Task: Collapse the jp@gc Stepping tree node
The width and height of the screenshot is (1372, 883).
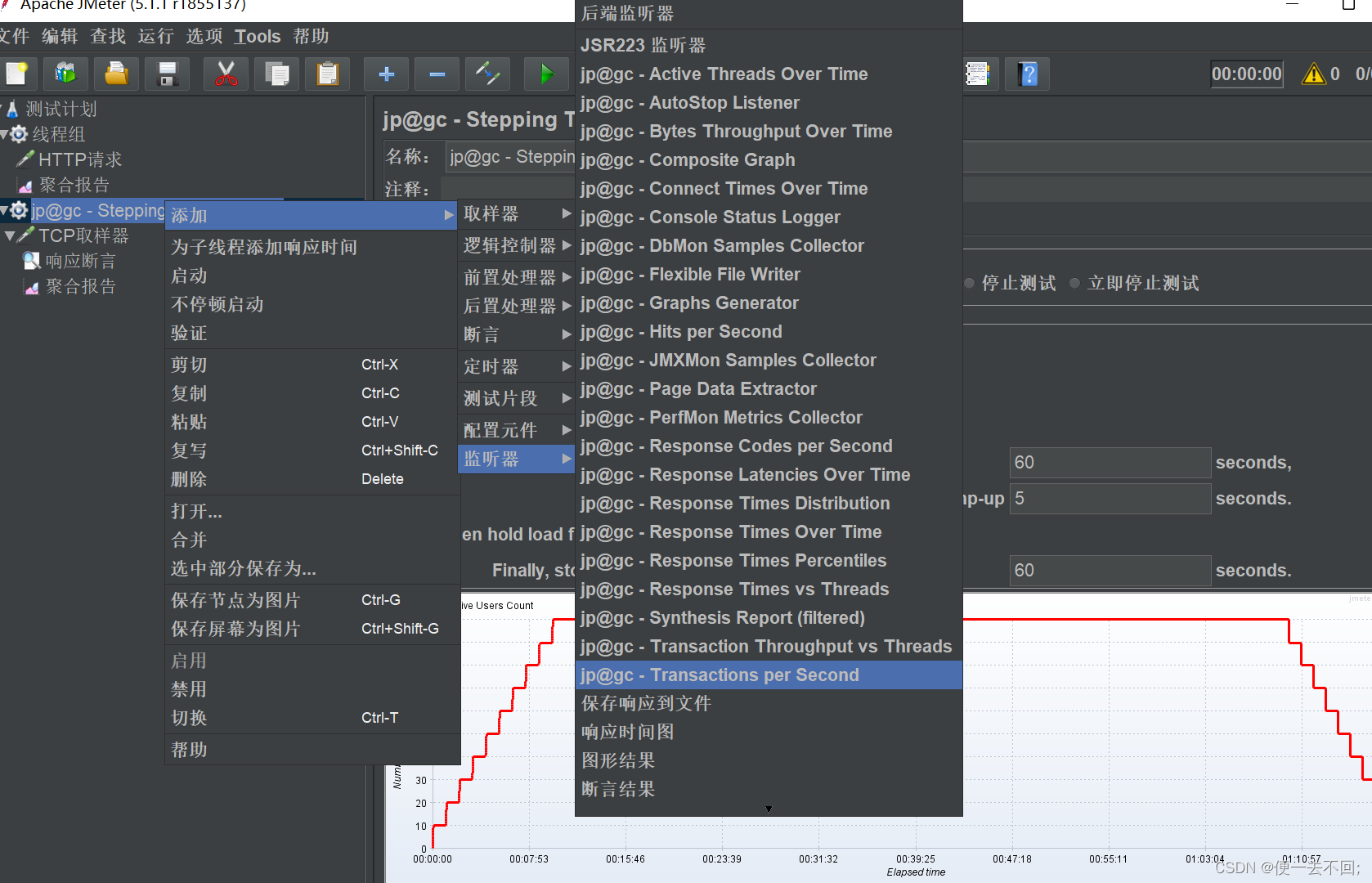Action: click(4, 210)
